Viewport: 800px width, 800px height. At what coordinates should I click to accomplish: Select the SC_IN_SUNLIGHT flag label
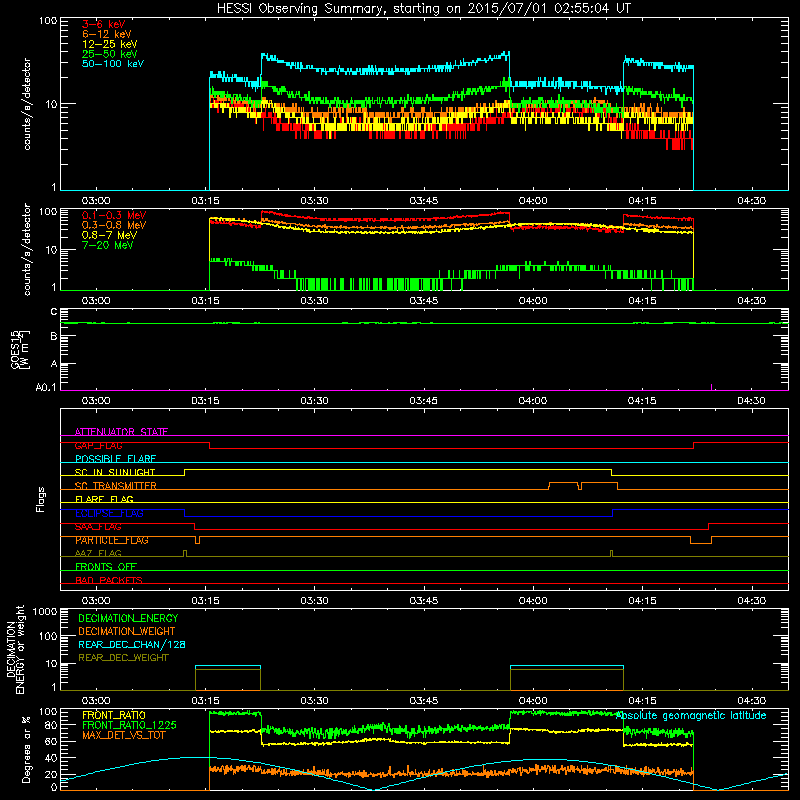click(x=115, y=472)
